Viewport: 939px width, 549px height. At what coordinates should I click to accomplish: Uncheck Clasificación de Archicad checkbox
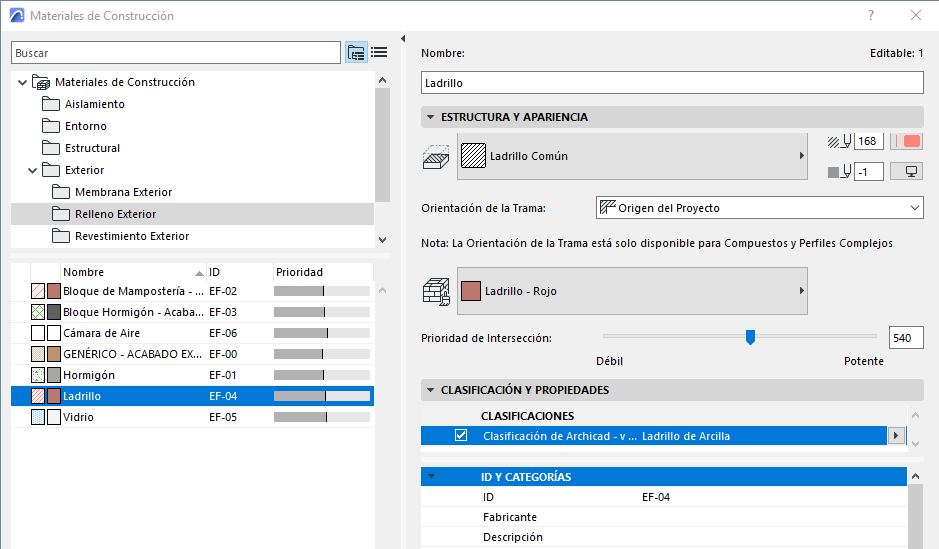point(461,435)
